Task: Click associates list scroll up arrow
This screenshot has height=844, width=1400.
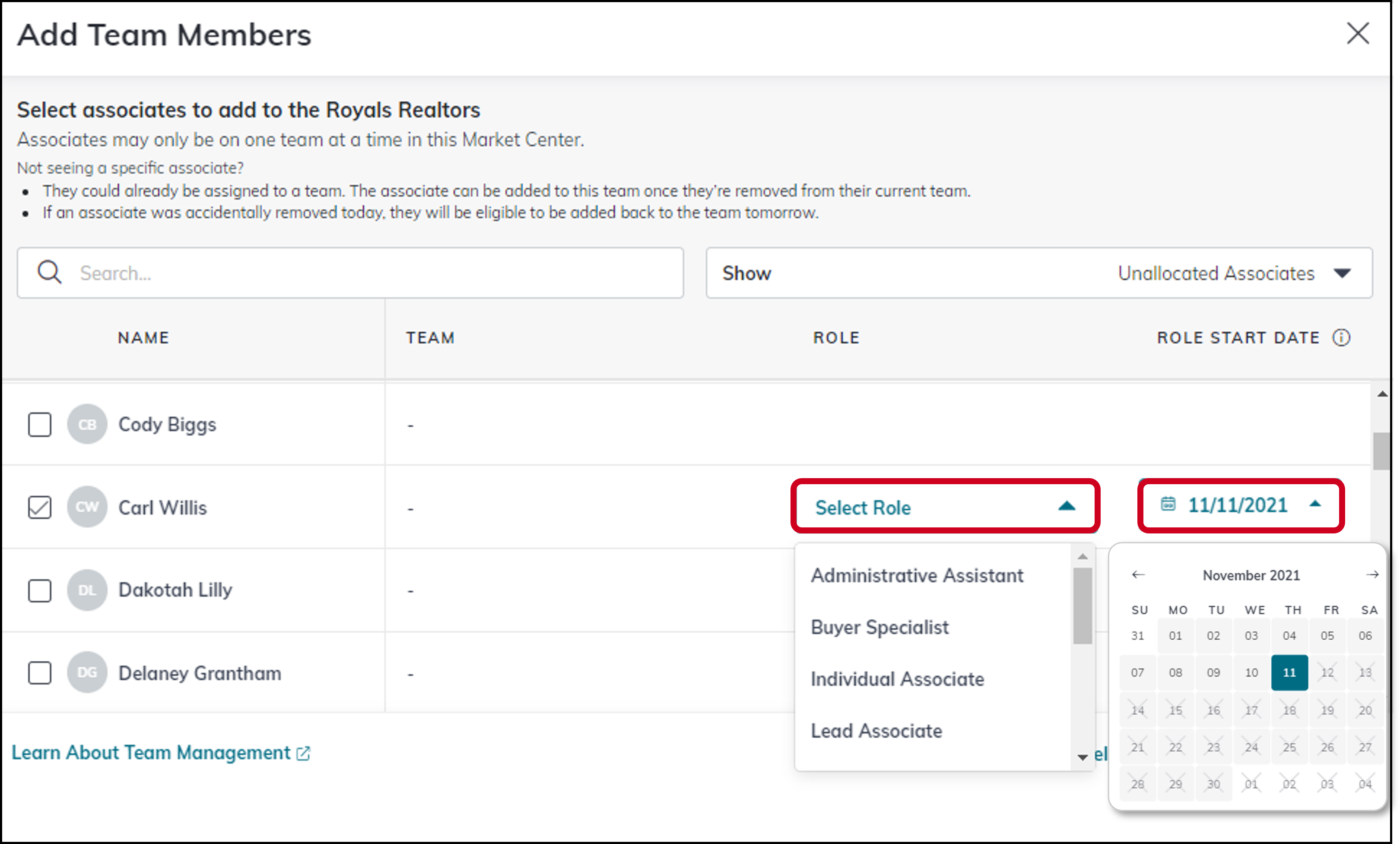Action: [x=1382, y=393]
